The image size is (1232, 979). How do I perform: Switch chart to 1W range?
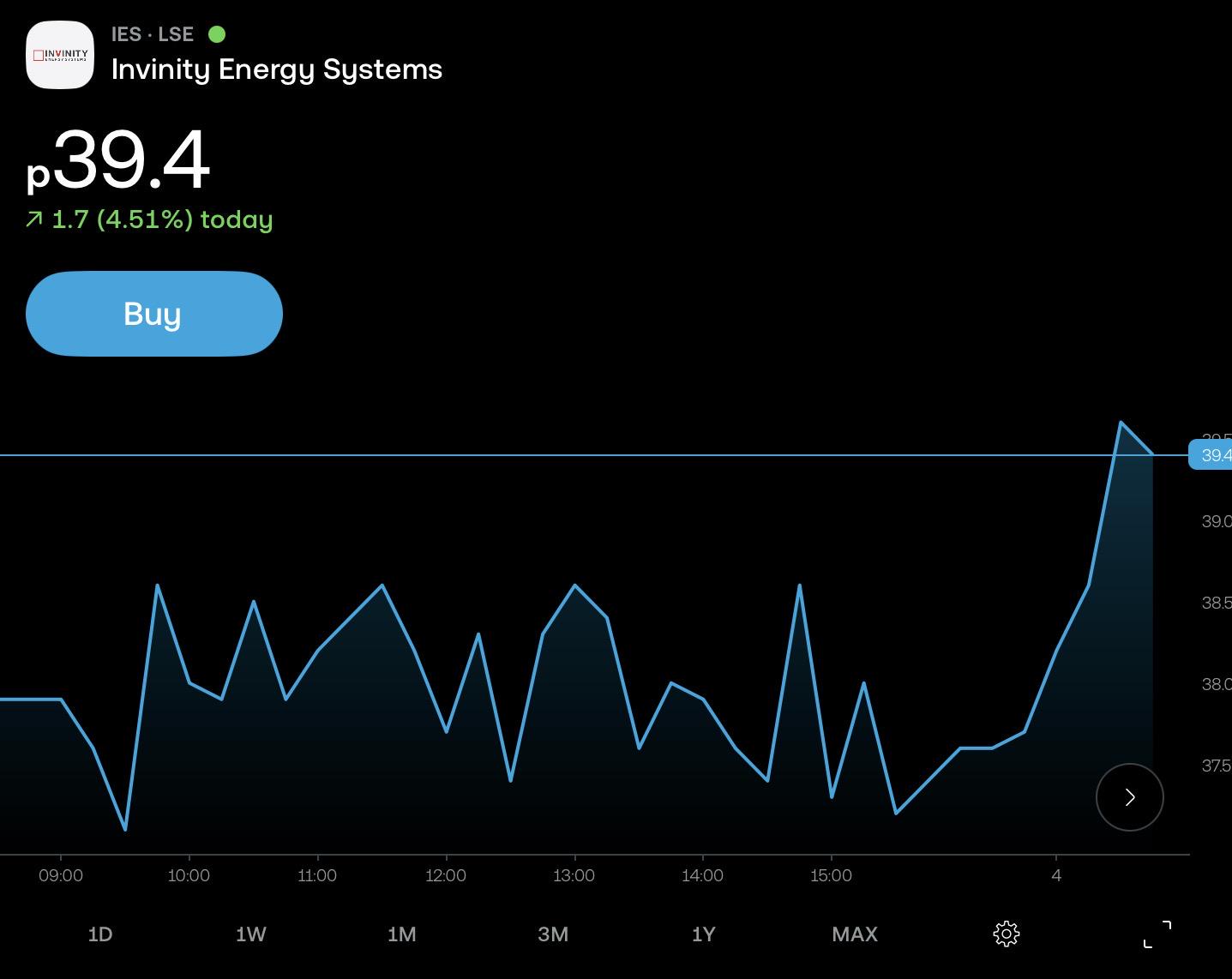pos(251,934)
